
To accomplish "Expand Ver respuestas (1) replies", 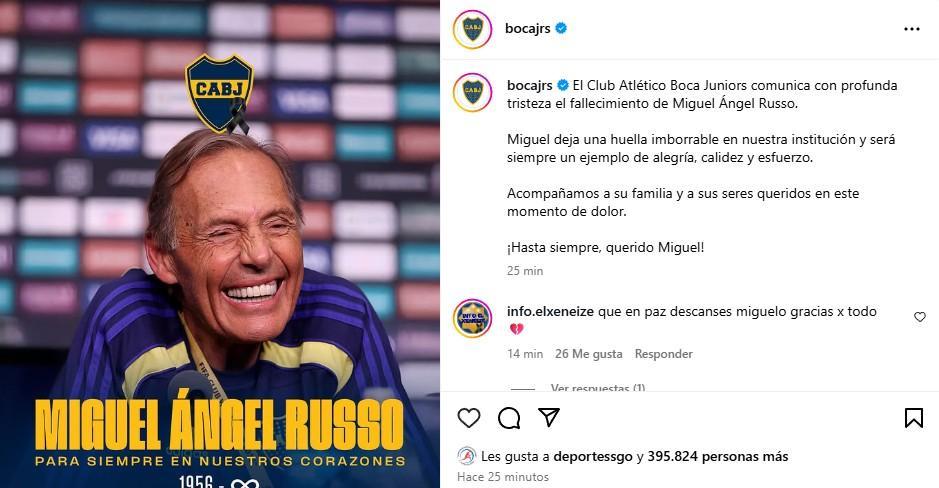I will click(598, 387).
